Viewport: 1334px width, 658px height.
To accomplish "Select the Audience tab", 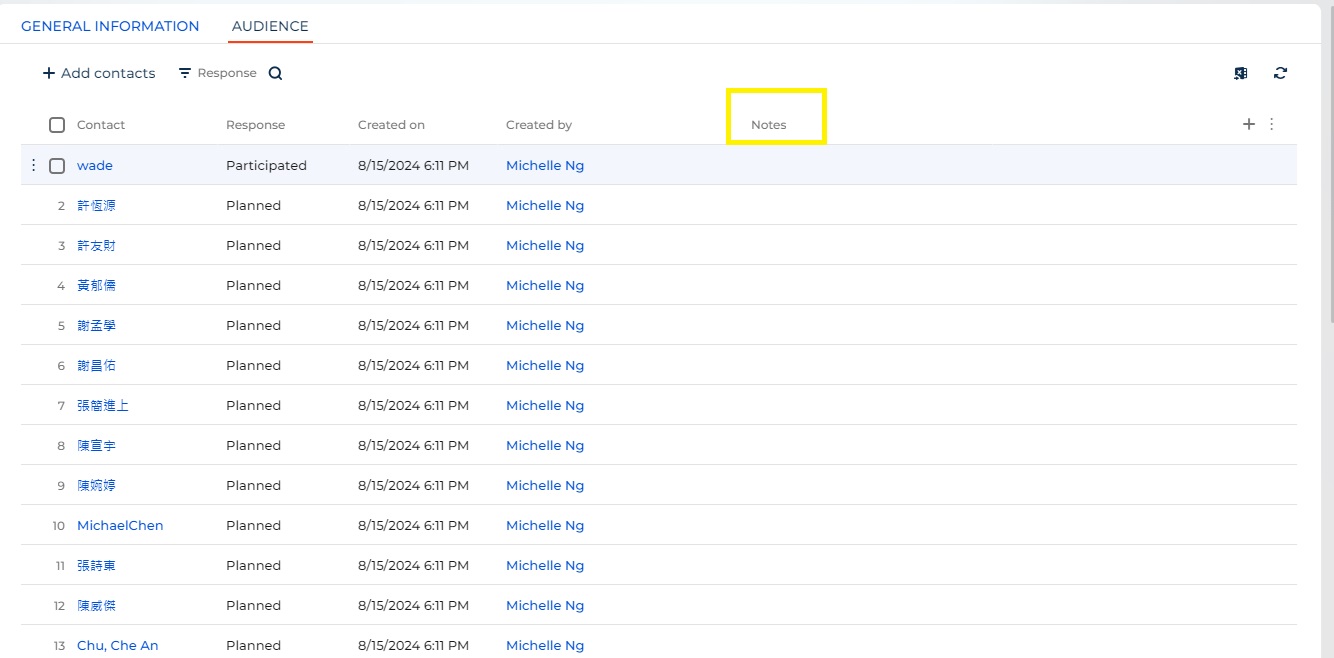I will click(270, 26).
